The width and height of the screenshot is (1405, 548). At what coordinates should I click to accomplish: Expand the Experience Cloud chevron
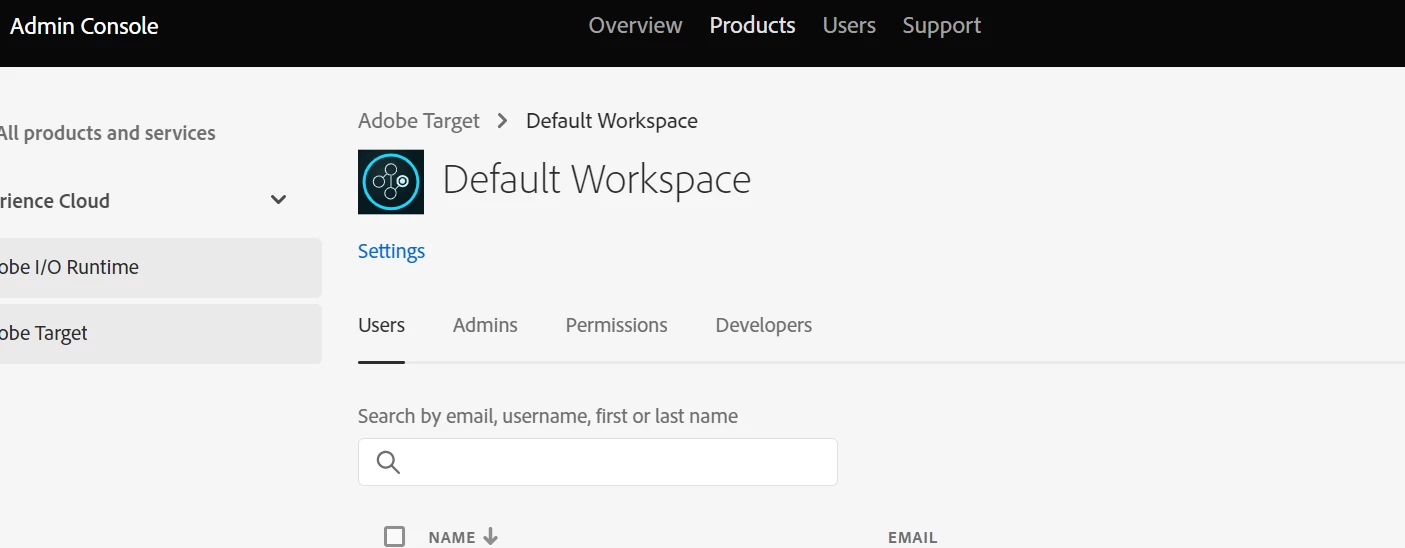click(x=279, y=200)
